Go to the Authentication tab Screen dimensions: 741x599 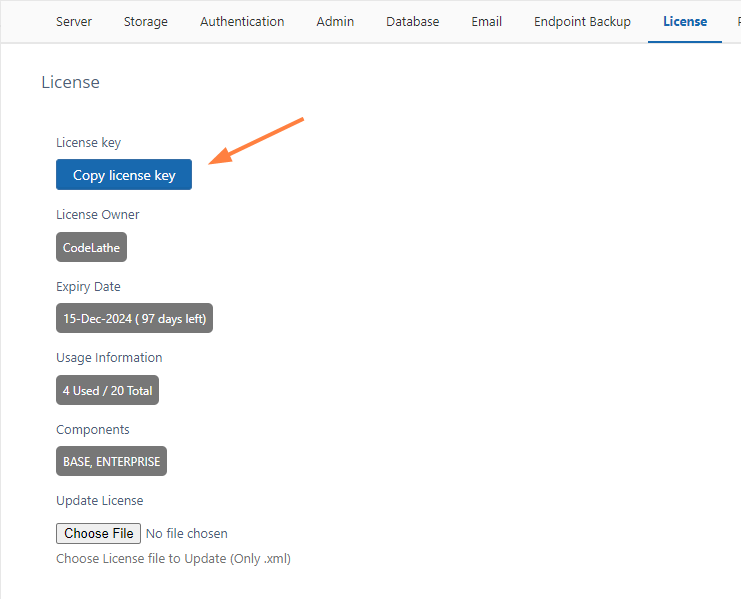point(242,21)
